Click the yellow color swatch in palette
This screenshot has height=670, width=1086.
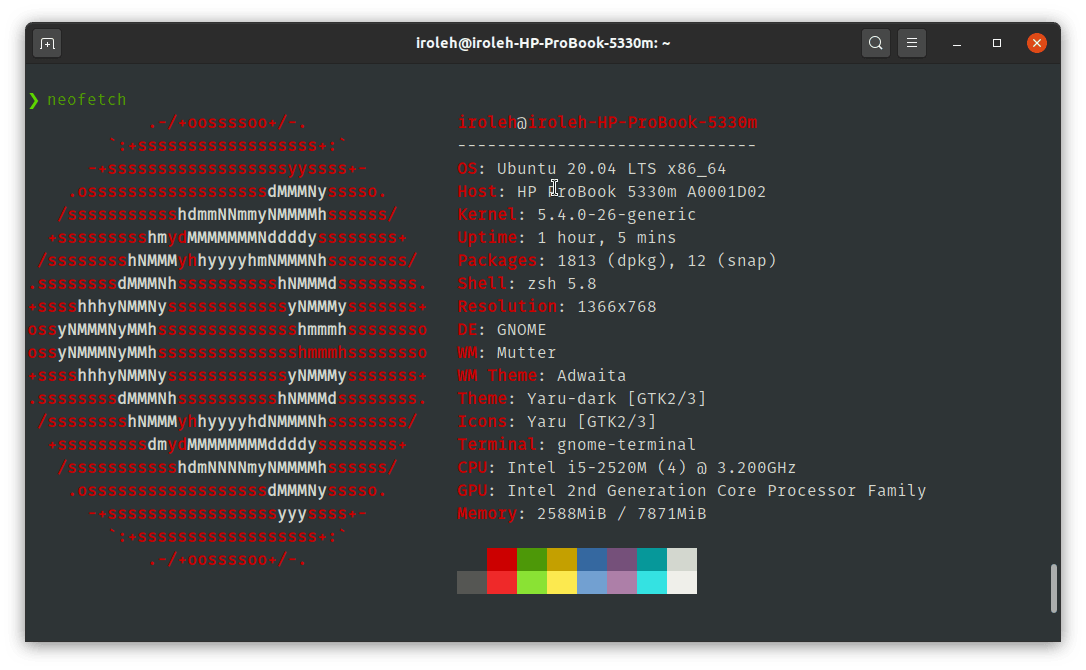562,570
